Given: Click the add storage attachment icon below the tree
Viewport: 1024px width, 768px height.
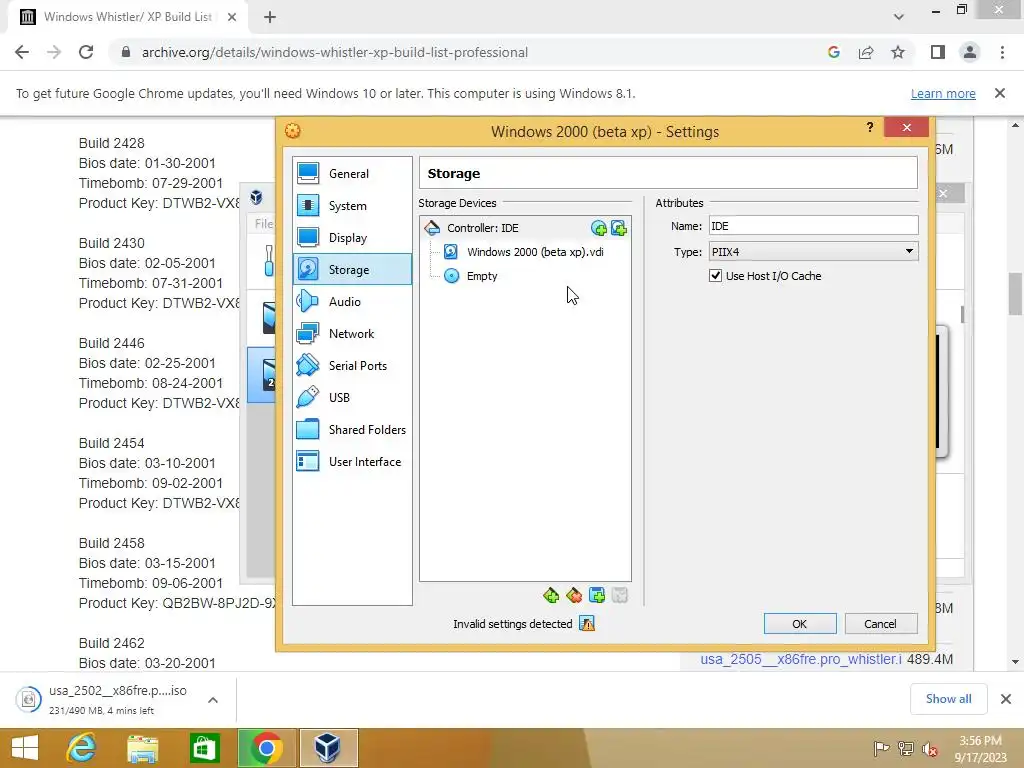Looking at the screenshot, I should tap(597, 595).
